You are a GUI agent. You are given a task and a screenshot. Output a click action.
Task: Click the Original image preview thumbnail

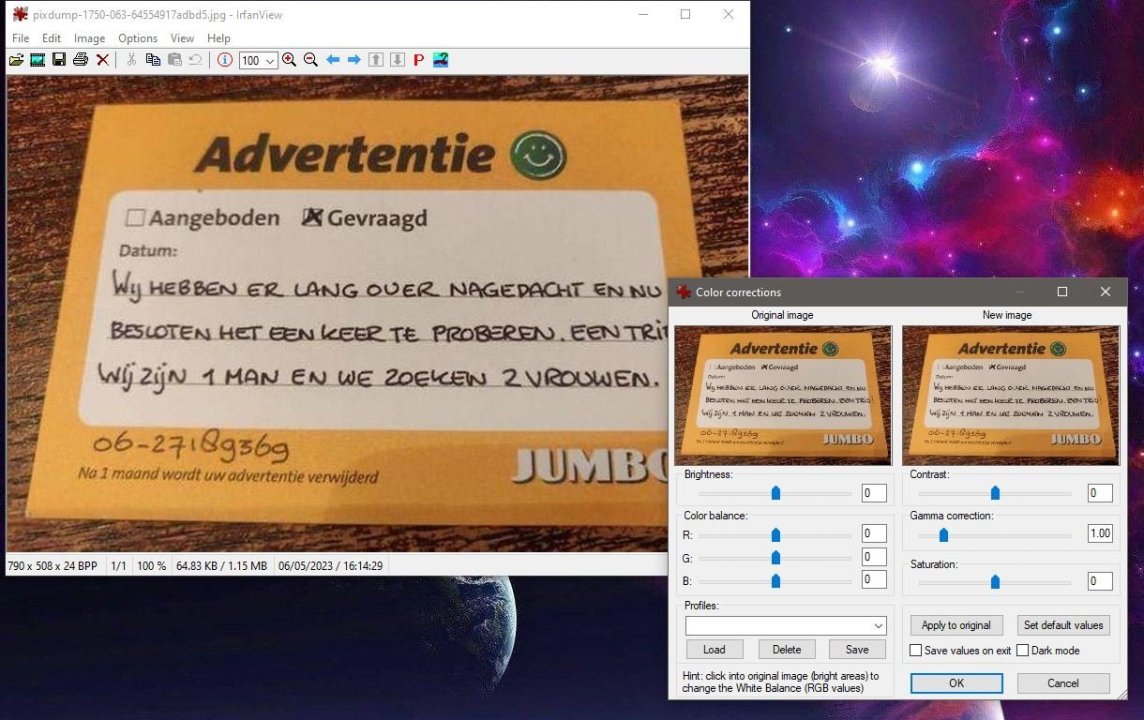[x=782, y=395]
